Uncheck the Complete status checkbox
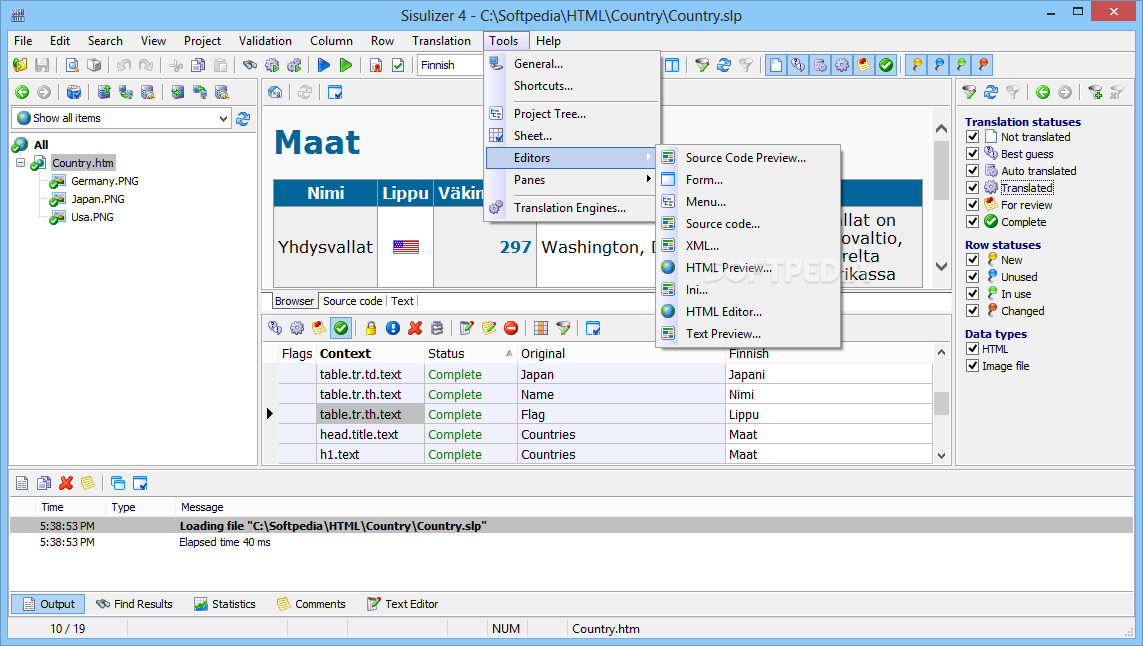The image size is (1143, 646). [972, 222]
